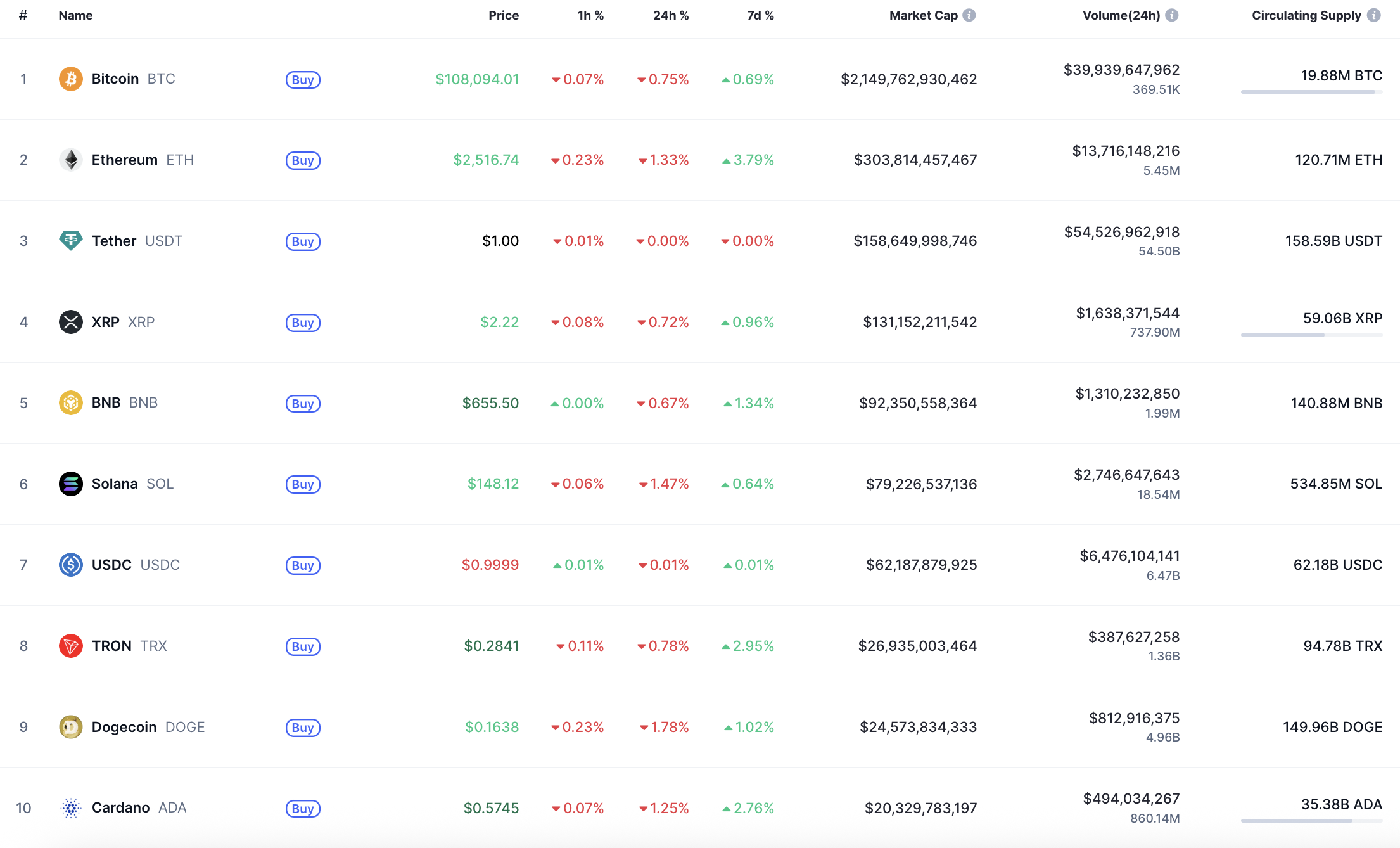This screenshot has width=1400, height=848.
Task: Click the Ethereum diamond logo icon
Action: pos(71,160)
